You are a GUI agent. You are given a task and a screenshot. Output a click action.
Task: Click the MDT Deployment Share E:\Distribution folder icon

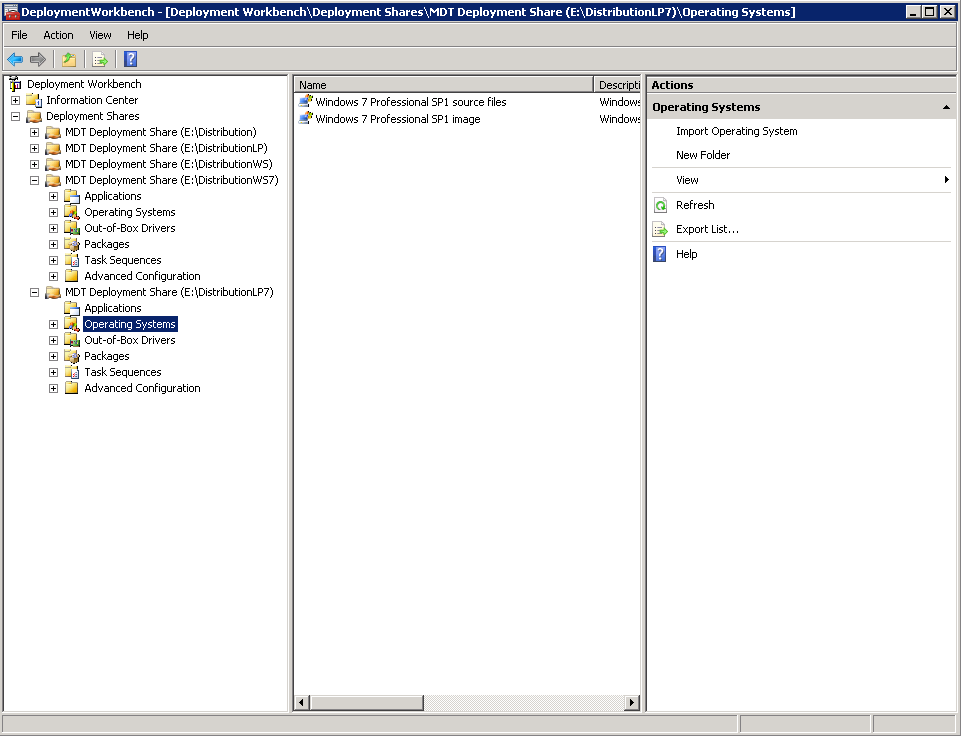53,132
